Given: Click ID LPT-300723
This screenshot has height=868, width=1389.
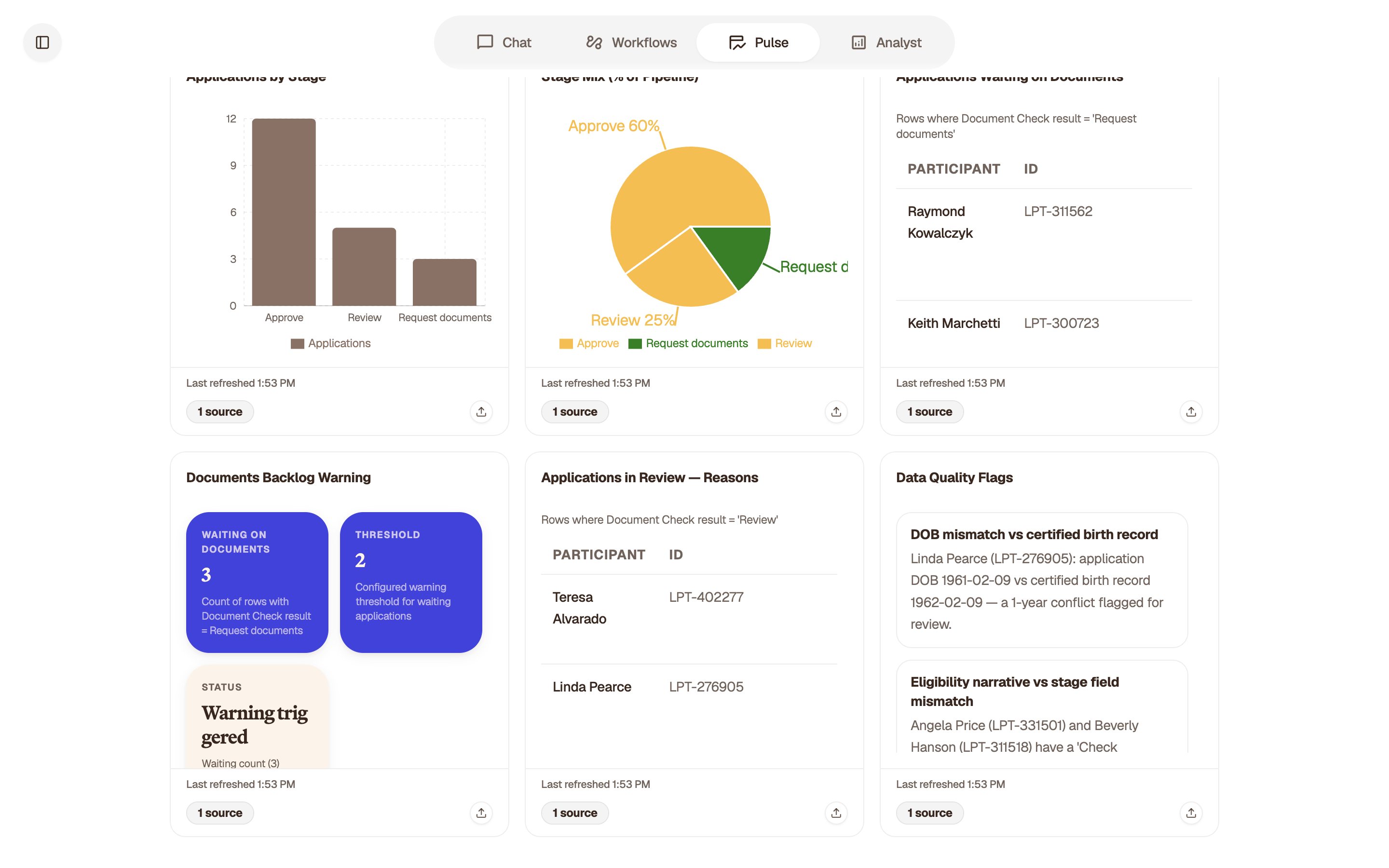Looking at the screenshot, I should pyautogui.click(x=1061, y=323).
